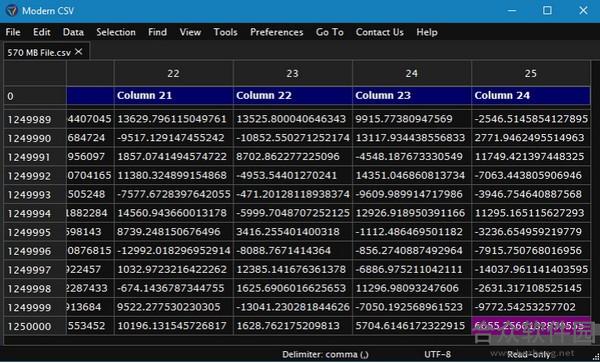Select row header 1249989
Image resolution: width=600 pixels, height=363 pixels.
35,119
